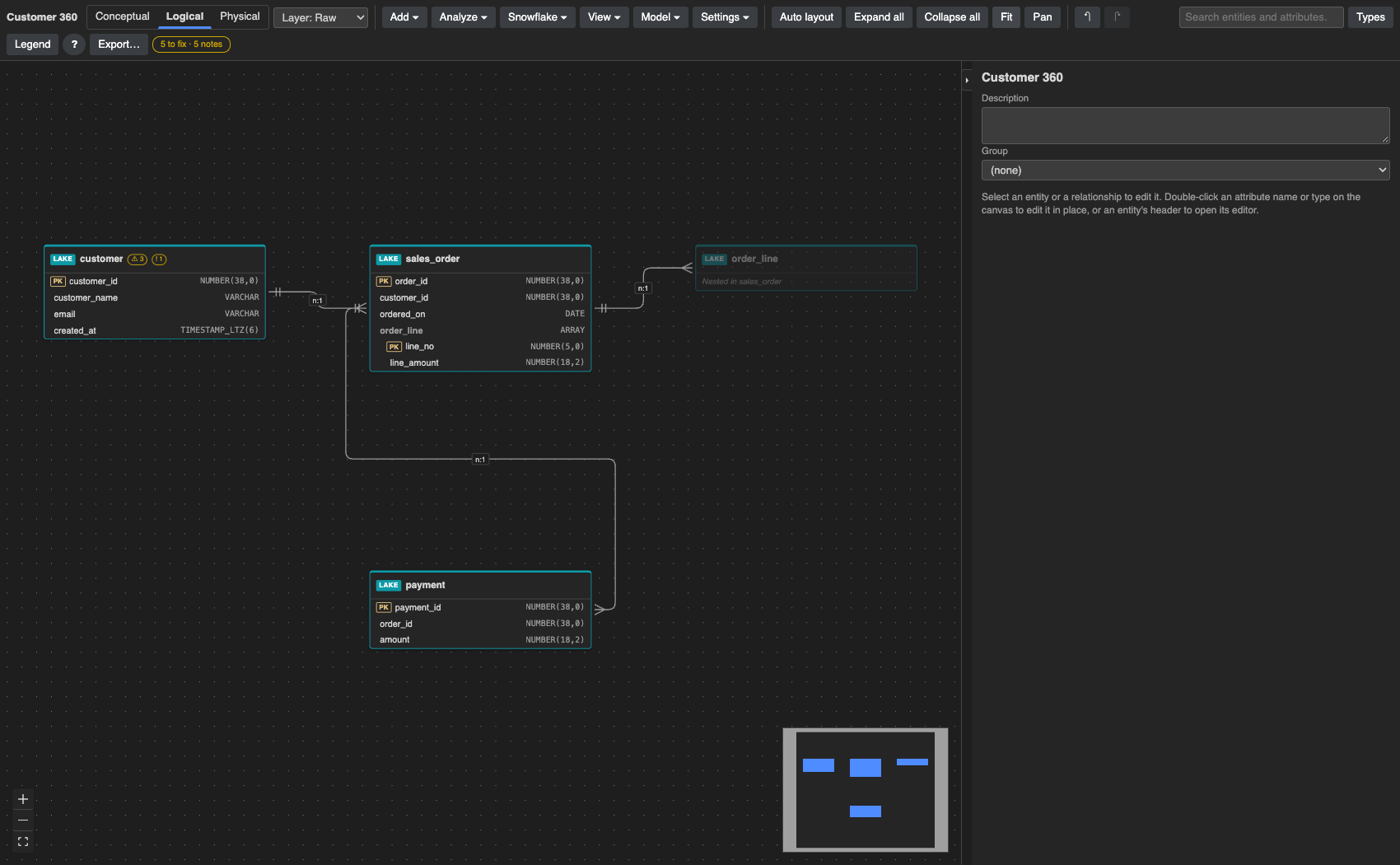Open the Settings dropdown menu
The width and height of the screenshot is (1400, 865).
click(725, 16)
